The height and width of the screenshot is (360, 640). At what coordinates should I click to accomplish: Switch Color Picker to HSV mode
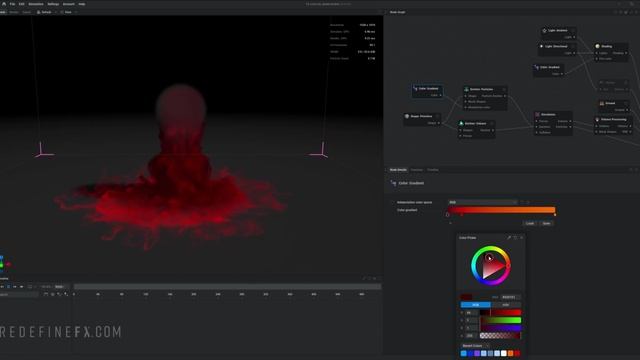tap(506, 305)
